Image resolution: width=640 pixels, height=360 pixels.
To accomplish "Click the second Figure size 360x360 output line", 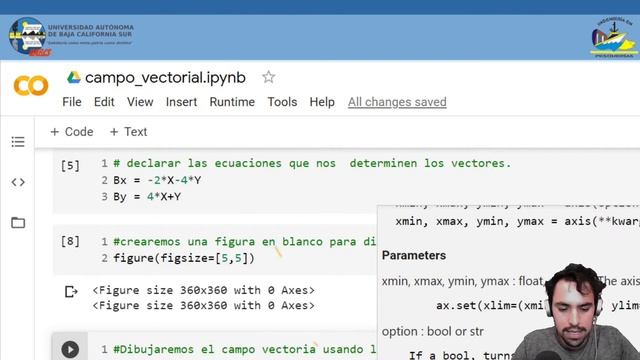I will [x=204, y=305].
